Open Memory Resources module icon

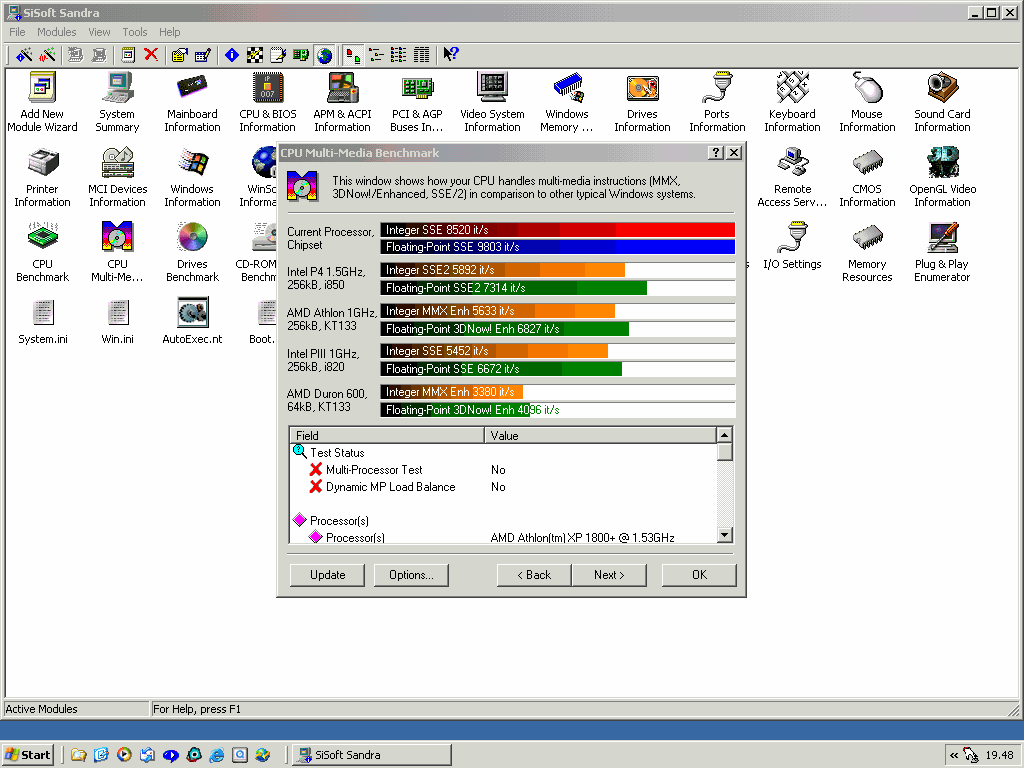click(867, 242)
